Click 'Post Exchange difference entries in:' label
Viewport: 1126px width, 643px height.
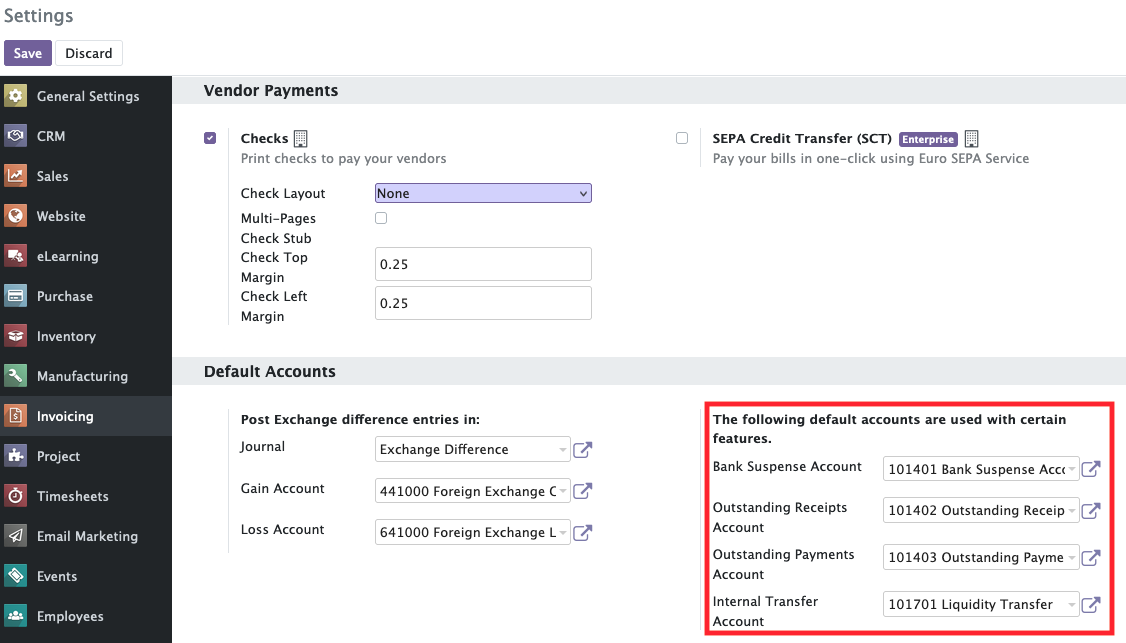click(x=360, y=420)
